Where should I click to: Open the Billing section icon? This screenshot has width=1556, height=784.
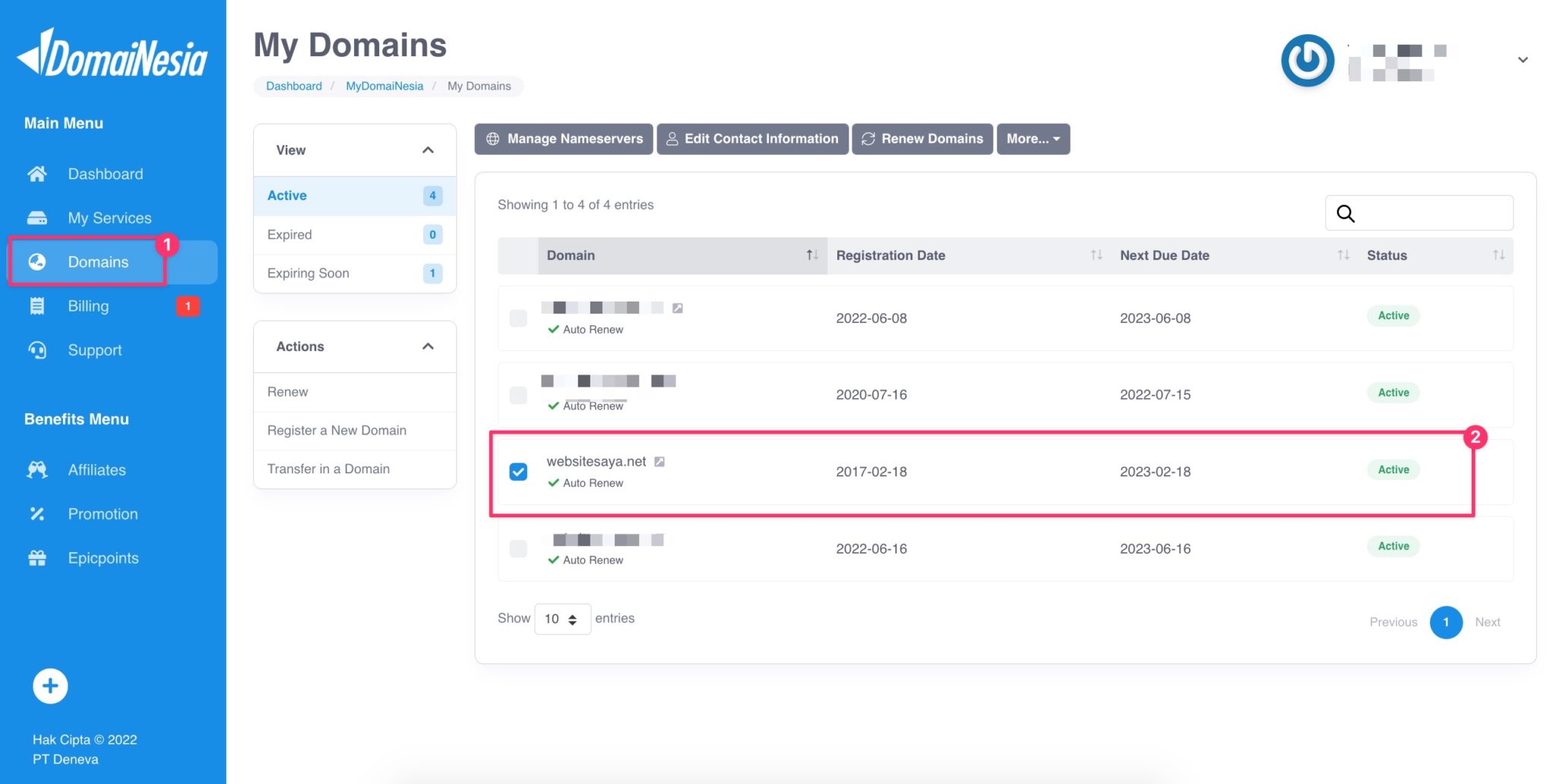pyautogui.click(x=36, y=305)
